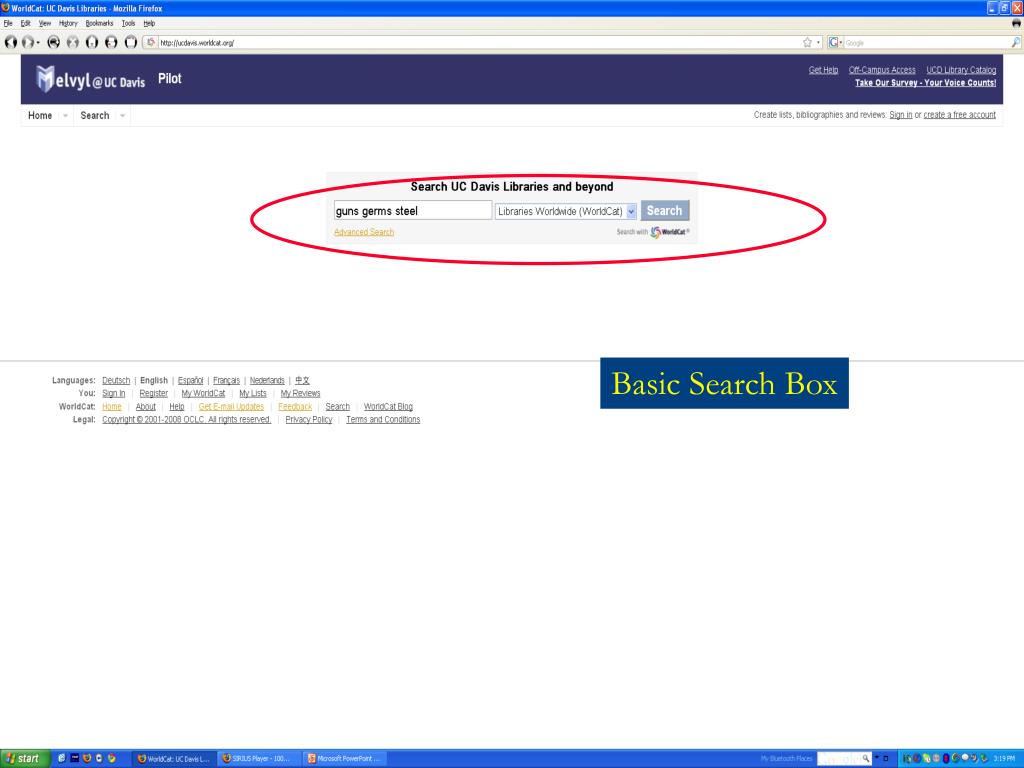The image size is (1024, 768).
Task: Click the Google search input field
Action: point(926,42)
